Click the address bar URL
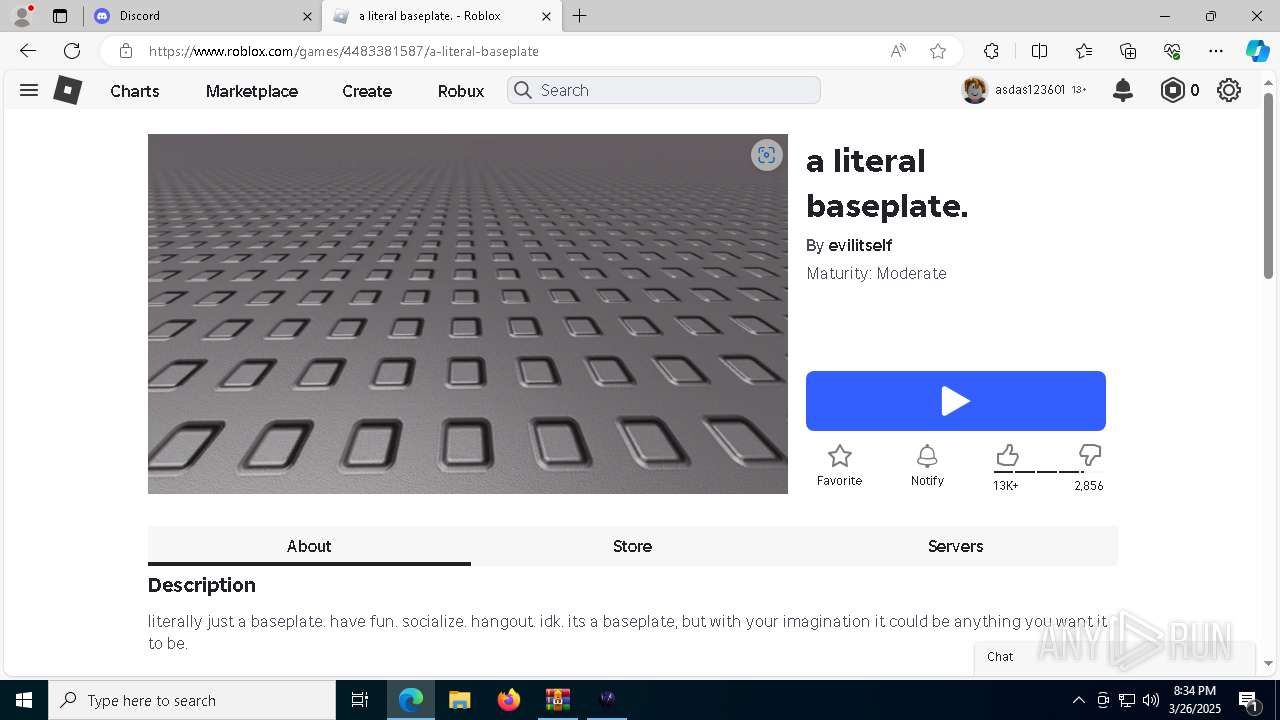The width and height of the screenshot is (1280, 720). (x=344, y=51)
